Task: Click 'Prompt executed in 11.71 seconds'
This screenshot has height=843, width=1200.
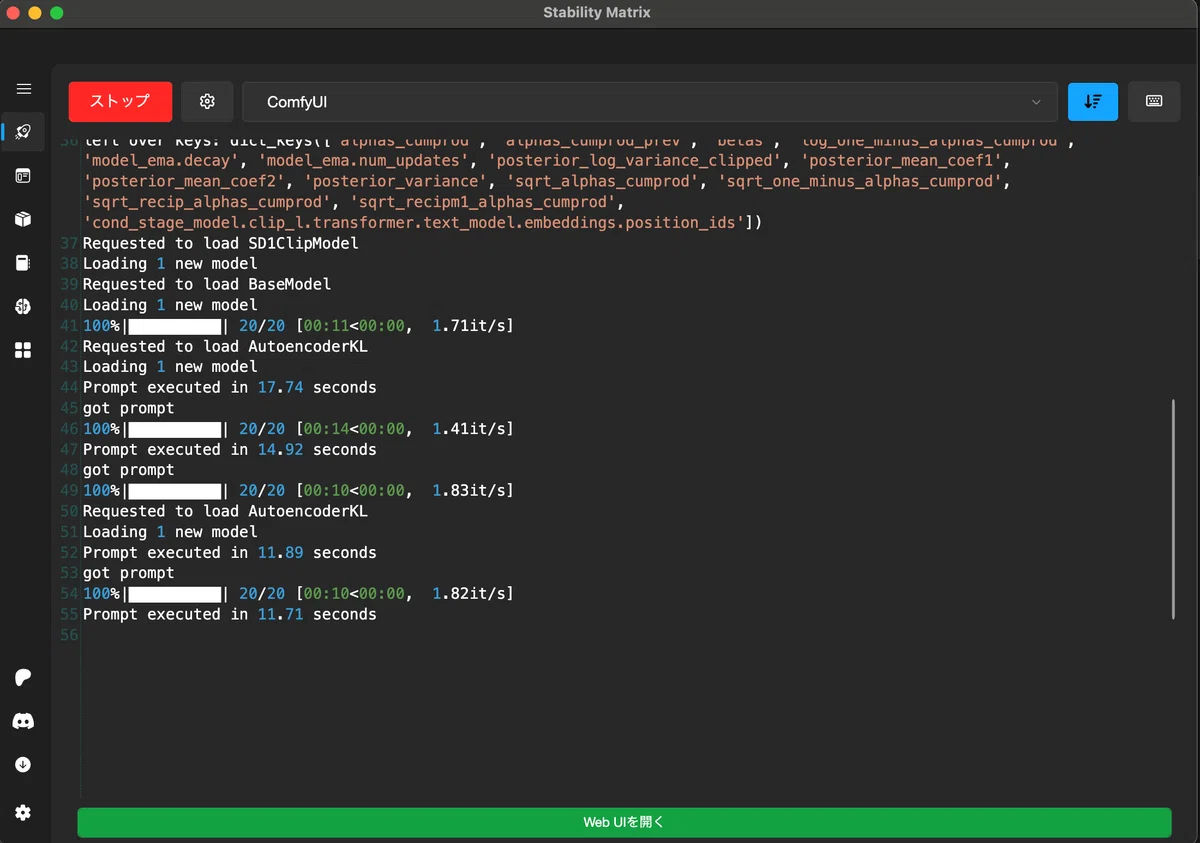Action: pyautogui.click(x=230, y=614)
